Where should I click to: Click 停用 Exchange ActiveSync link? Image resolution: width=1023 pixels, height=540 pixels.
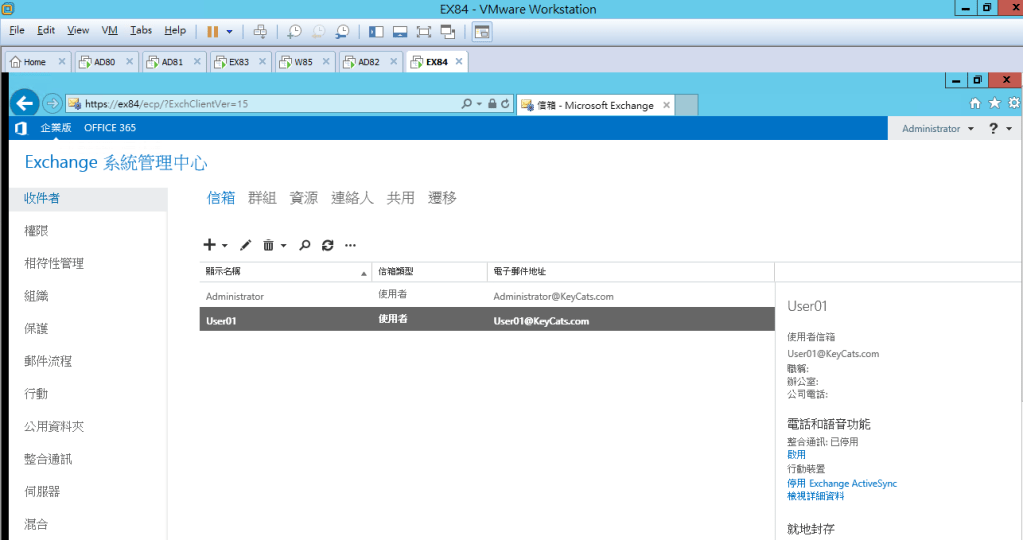coord(842,483)
